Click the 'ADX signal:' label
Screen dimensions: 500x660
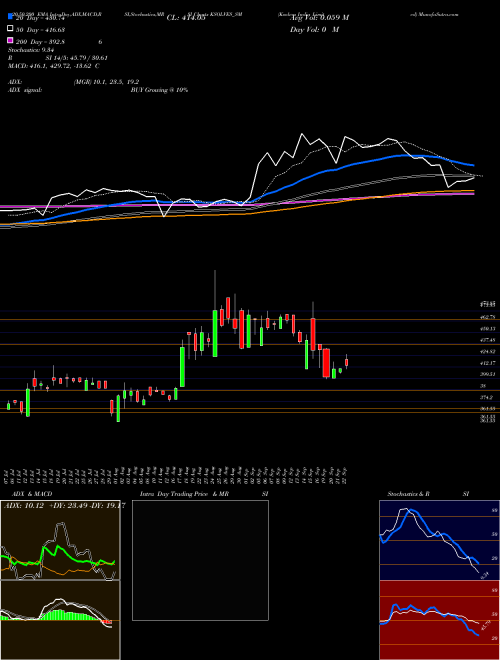[24, 90]
